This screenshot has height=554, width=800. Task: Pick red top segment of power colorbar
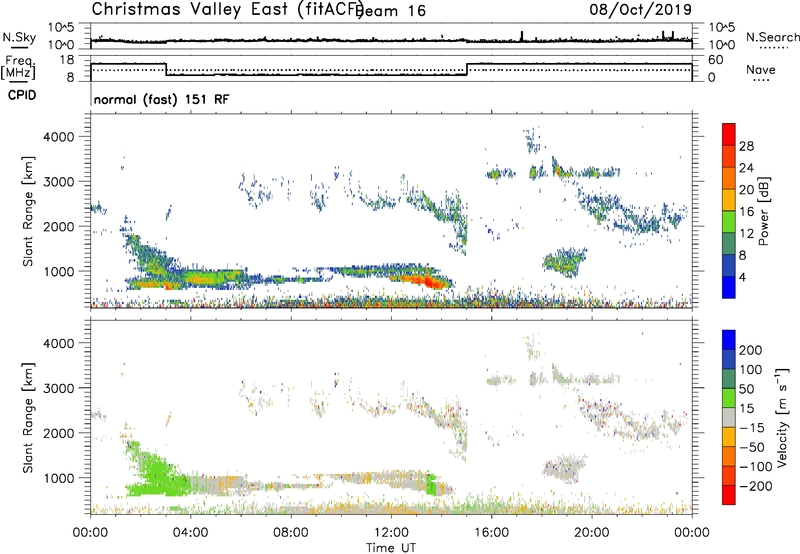(x=729, y=134)
